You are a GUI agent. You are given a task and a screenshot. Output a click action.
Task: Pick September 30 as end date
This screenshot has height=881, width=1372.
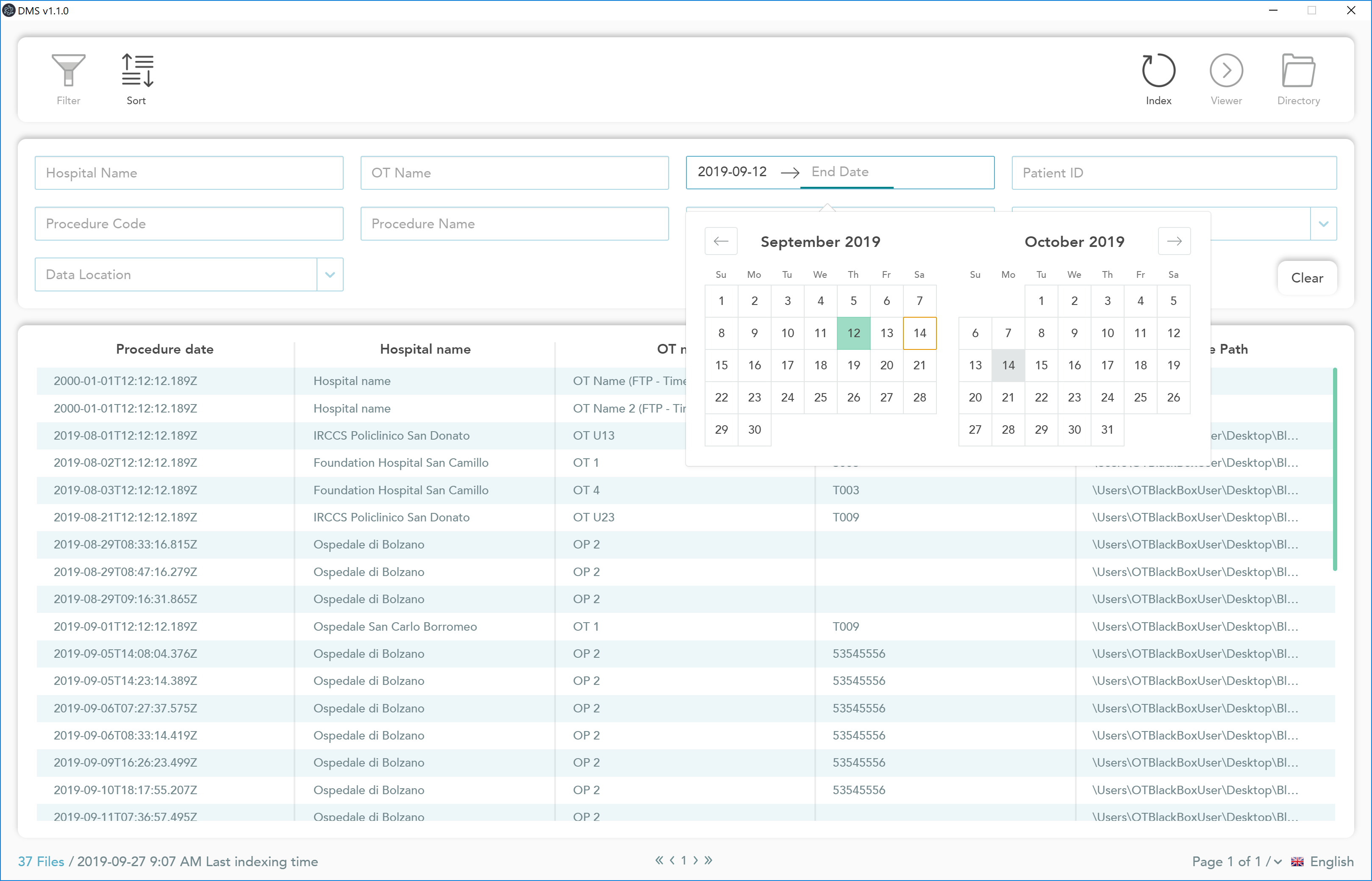click(x=754, y=429)
